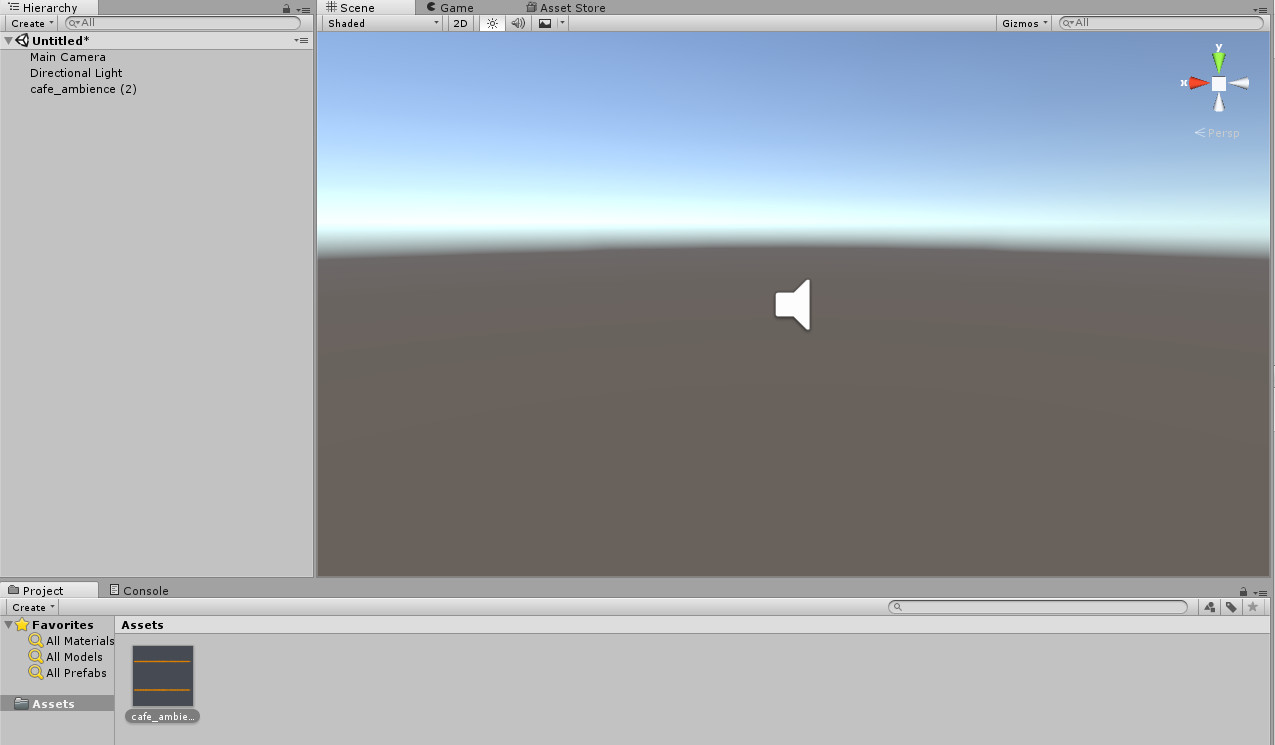Click the scene effects image icon
Screen dimensions: 1275x745
click(545, 23)
